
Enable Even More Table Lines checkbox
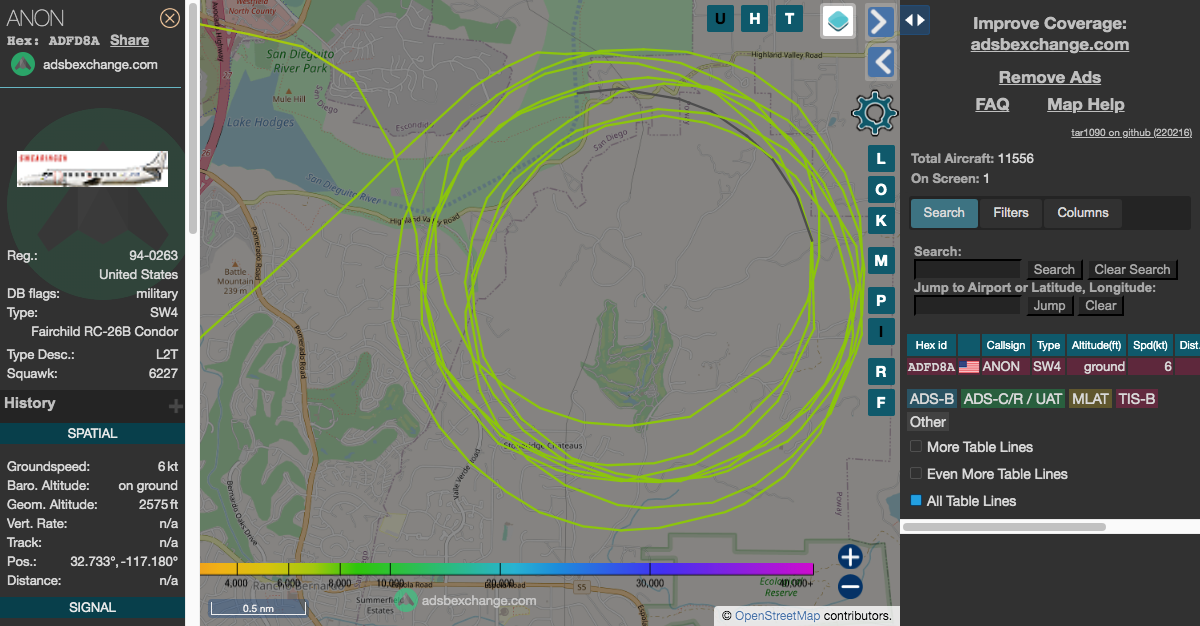pos(916,474)
